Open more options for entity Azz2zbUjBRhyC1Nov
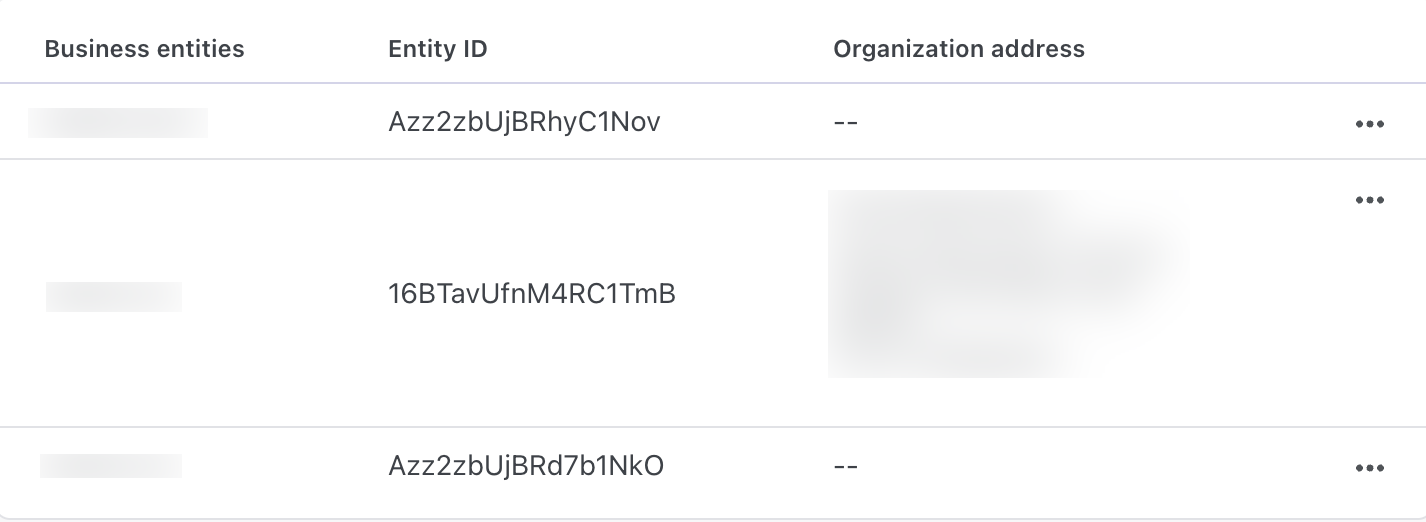The image size is (1426, 522). (1369, 124)
